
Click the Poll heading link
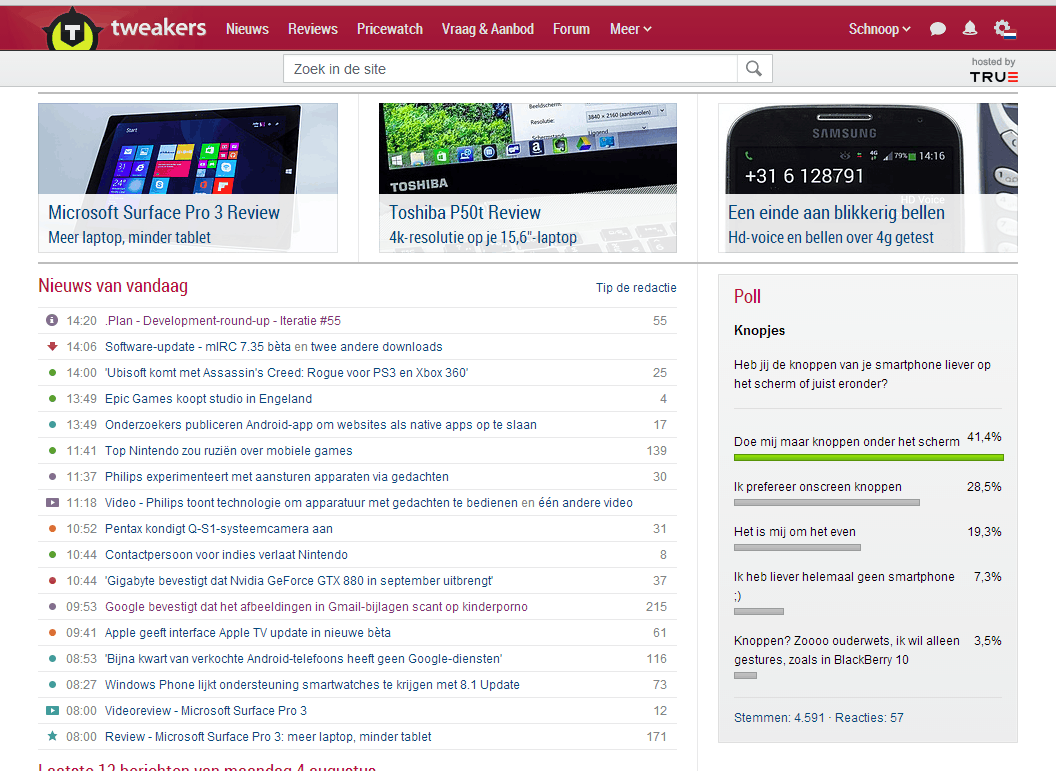click(747, 296)
